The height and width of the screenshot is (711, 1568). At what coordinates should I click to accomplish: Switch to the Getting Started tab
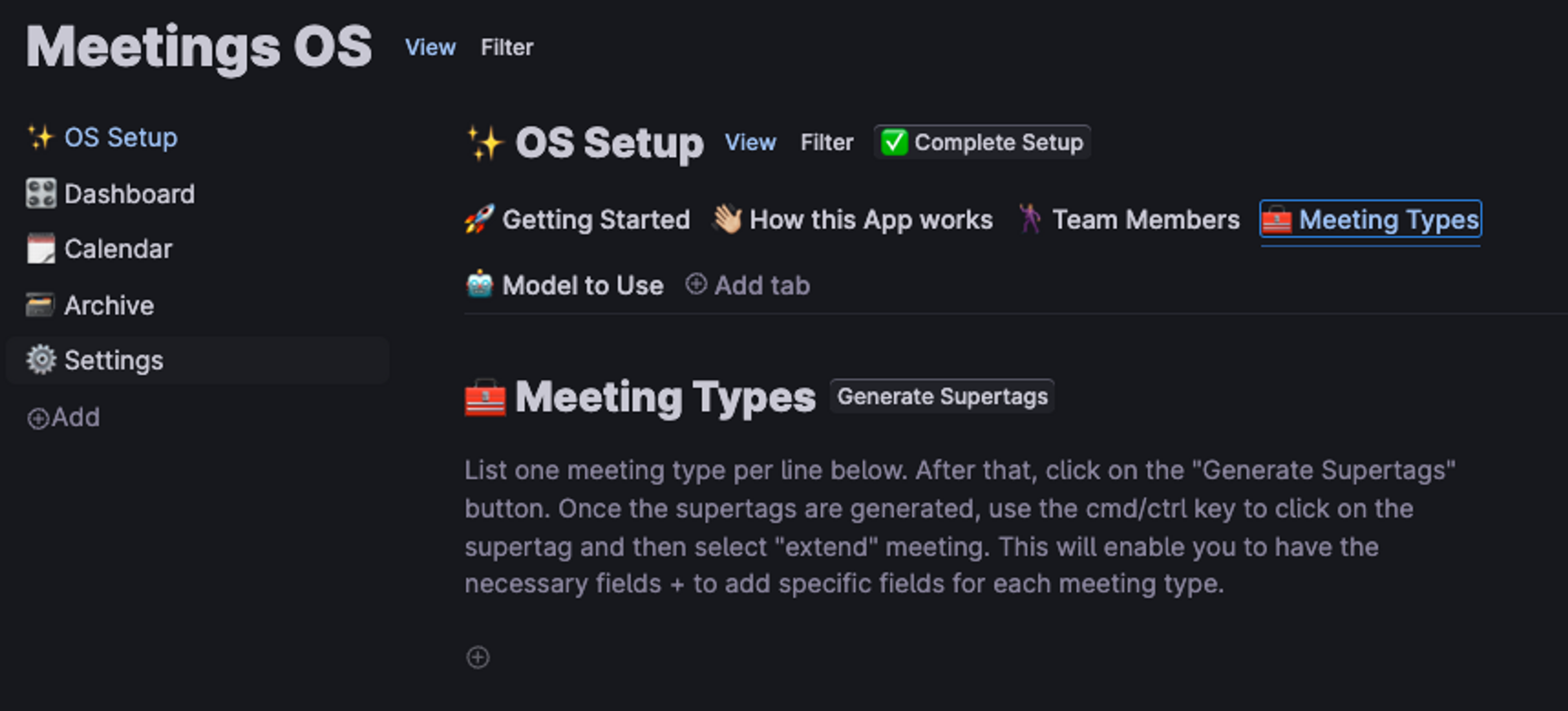[x=597, y=220]
